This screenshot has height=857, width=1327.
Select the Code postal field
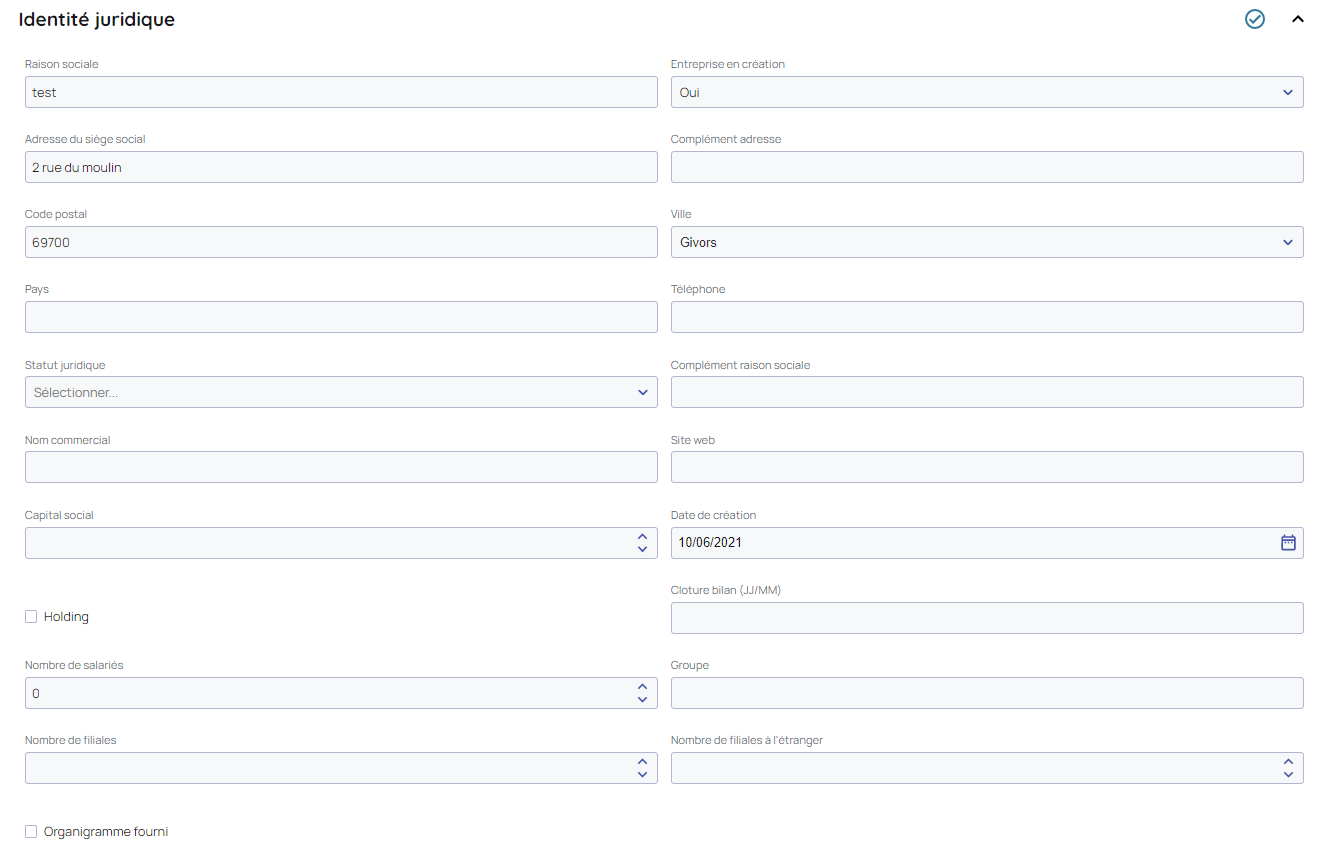[x=340, y=242]
